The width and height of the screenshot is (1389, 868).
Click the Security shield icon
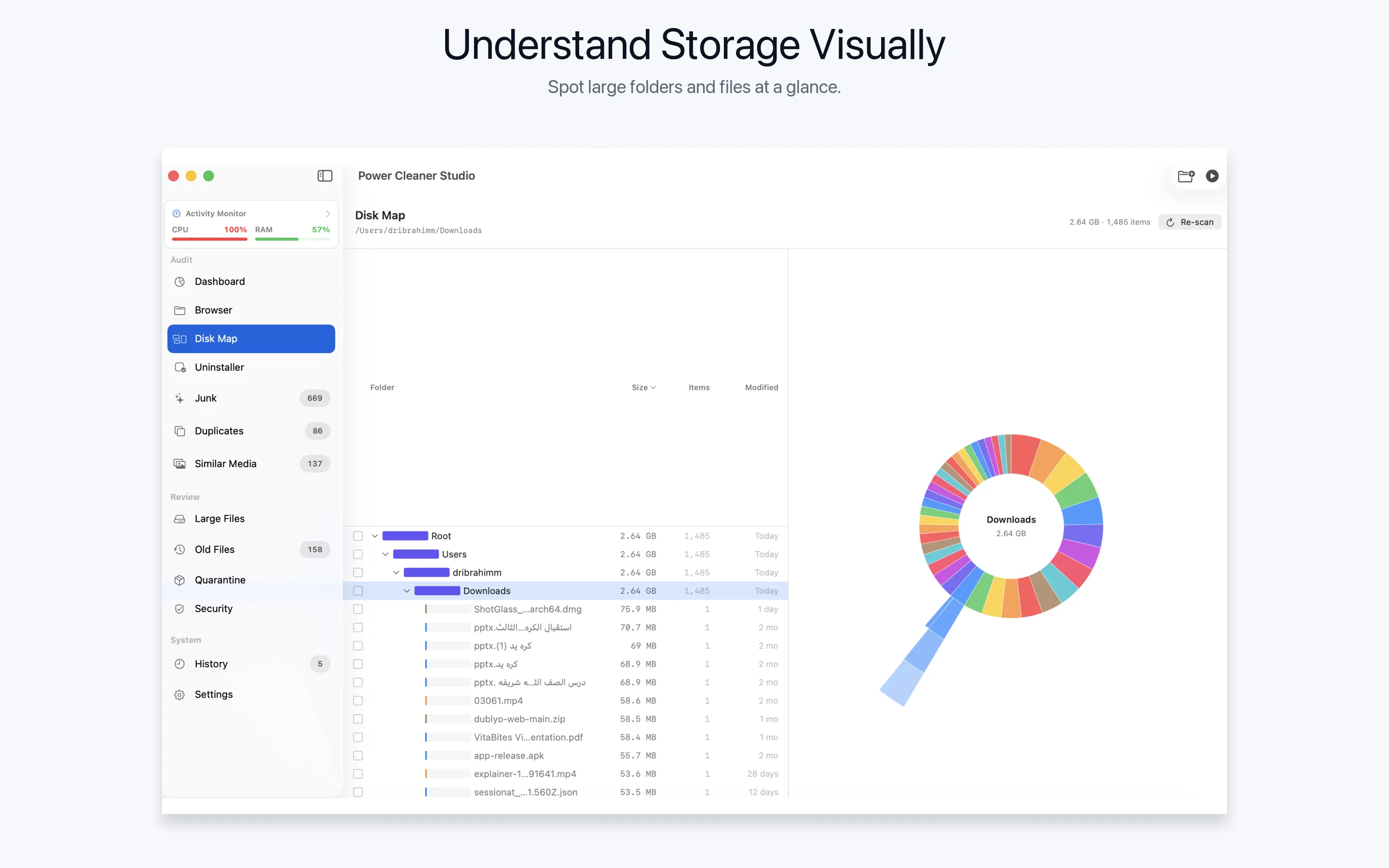point(179,609)
